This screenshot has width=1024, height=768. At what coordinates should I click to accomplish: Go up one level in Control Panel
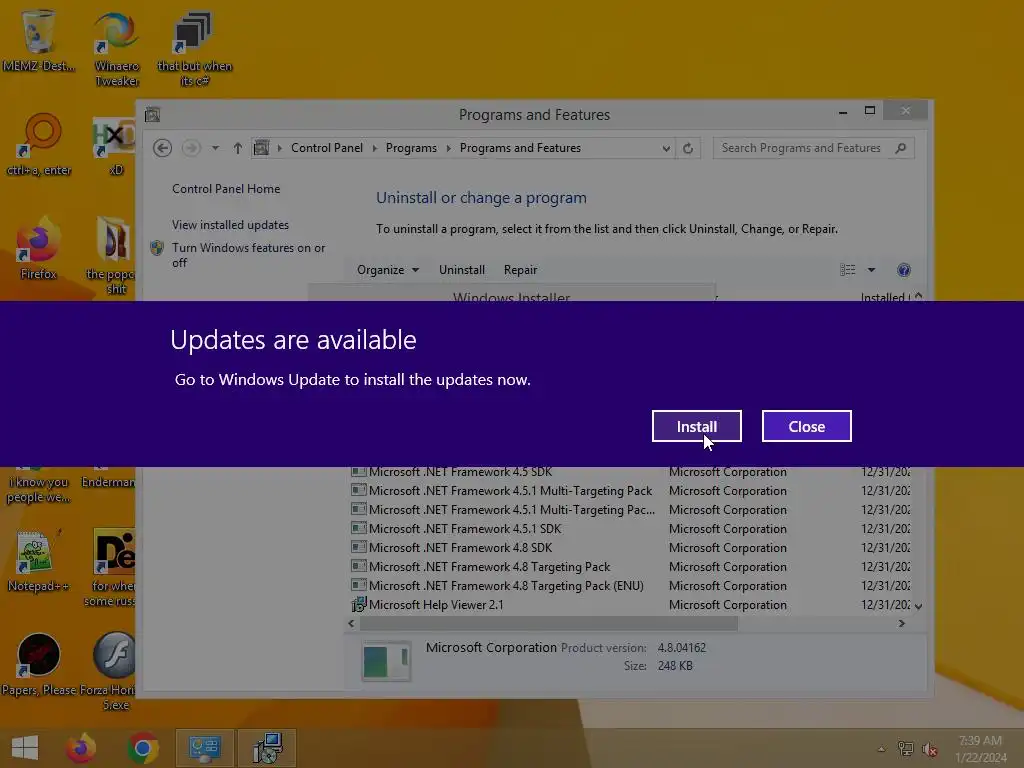point(238,148)
